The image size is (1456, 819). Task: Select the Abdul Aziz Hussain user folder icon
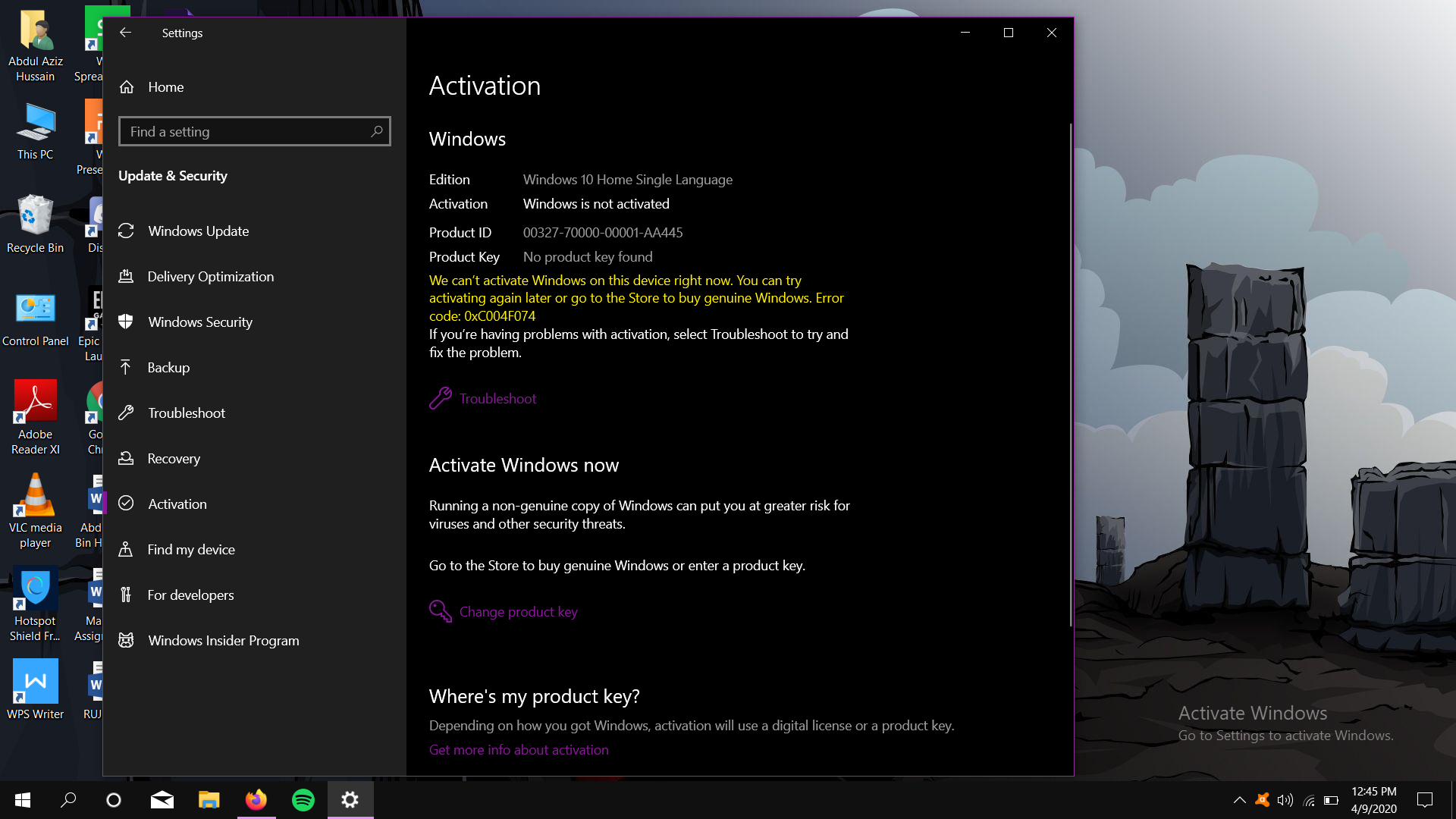tap(36, 45)
